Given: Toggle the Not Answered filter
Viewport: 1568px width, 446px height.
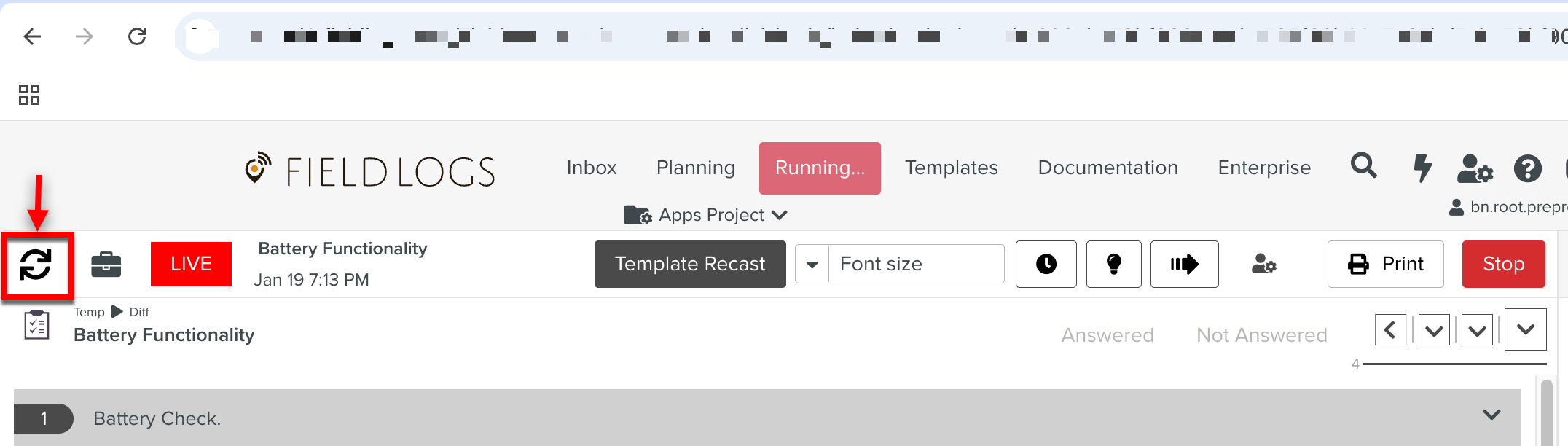Looking at the screenshot, I should (x=1261, y=335).
